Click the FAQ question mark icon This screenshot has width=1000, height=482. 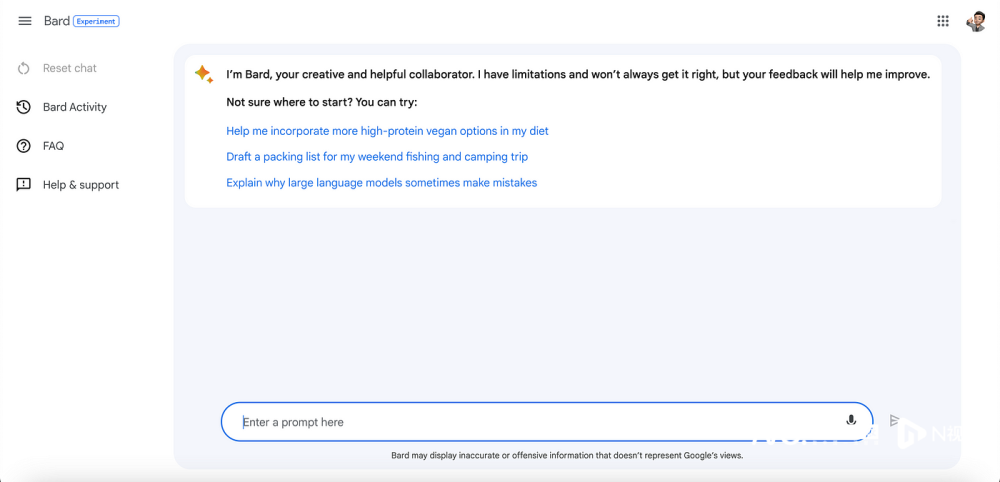point(24,146)
